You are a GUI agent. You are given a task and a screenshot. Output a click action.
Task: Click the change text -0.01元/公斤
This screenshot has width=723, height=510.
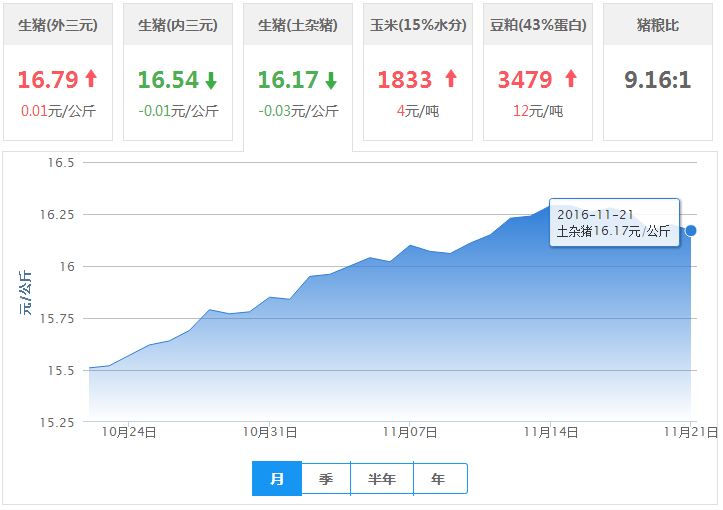point(178,111)
